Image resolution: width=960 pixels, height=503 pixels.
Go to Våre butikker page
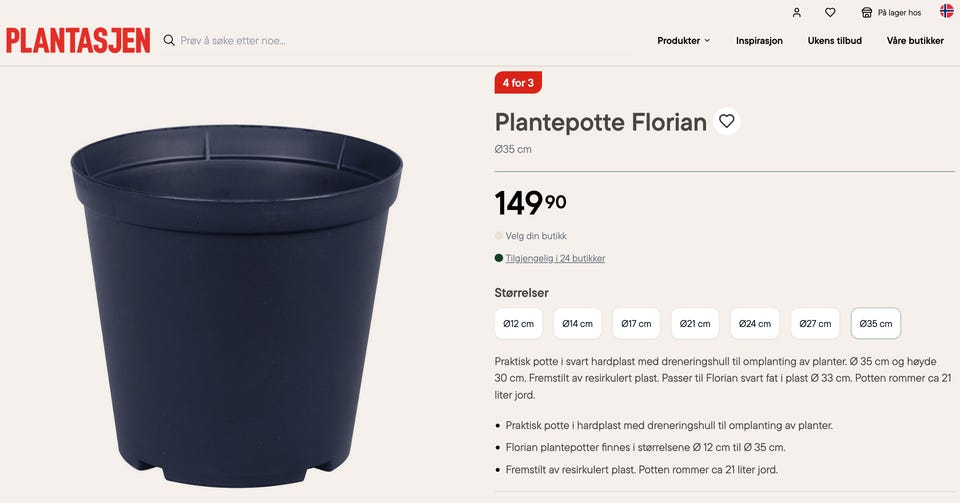click(x=915, y=40)
